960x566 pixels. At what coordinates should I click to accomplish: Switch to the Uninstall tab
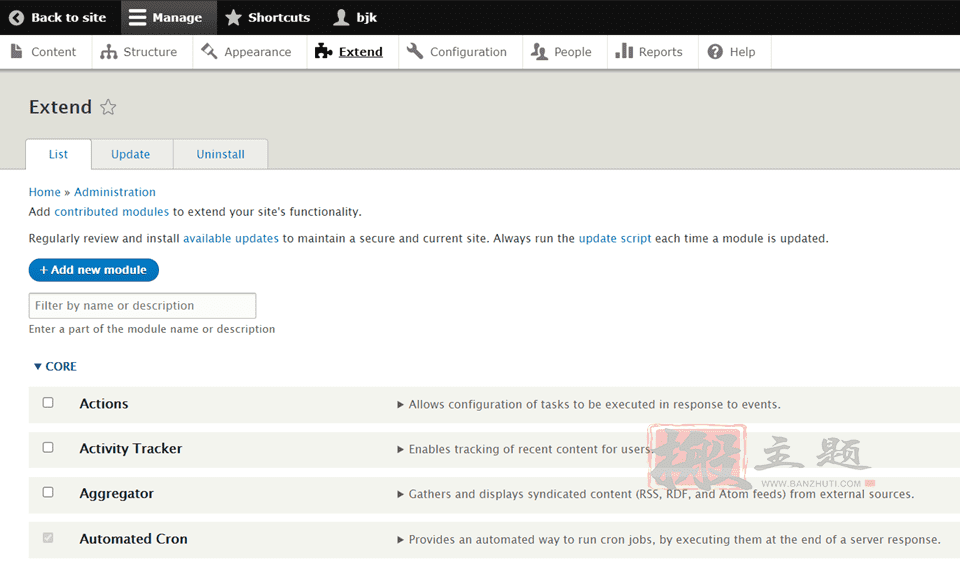coord(220,154)
